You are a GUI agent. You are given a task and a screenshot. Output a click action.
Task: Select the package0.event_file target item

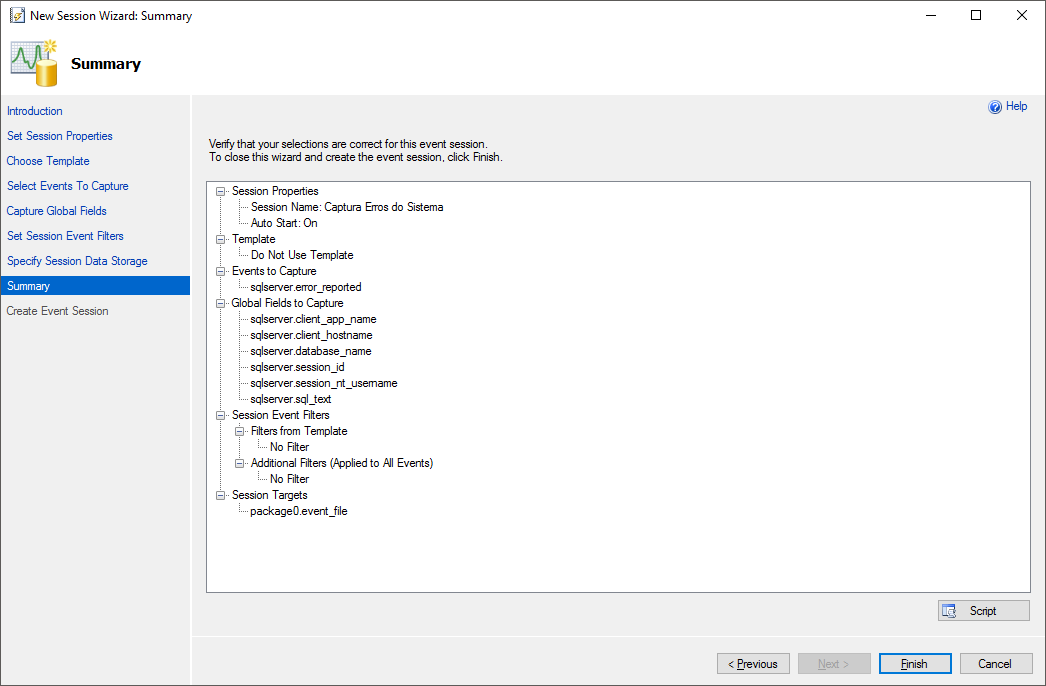299,511
